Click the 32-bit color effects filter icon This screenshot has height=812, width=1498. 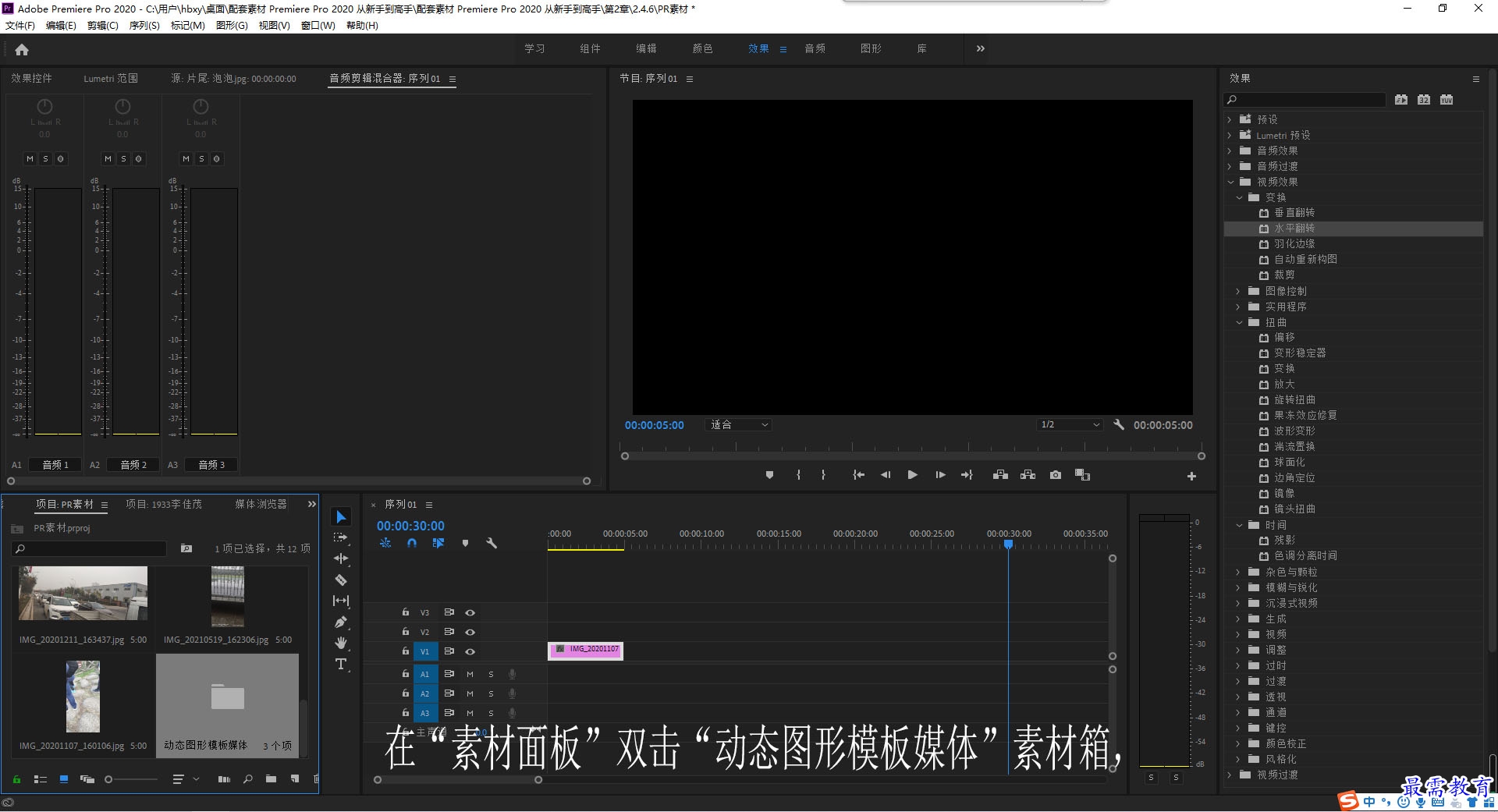tap(1424, 100)
